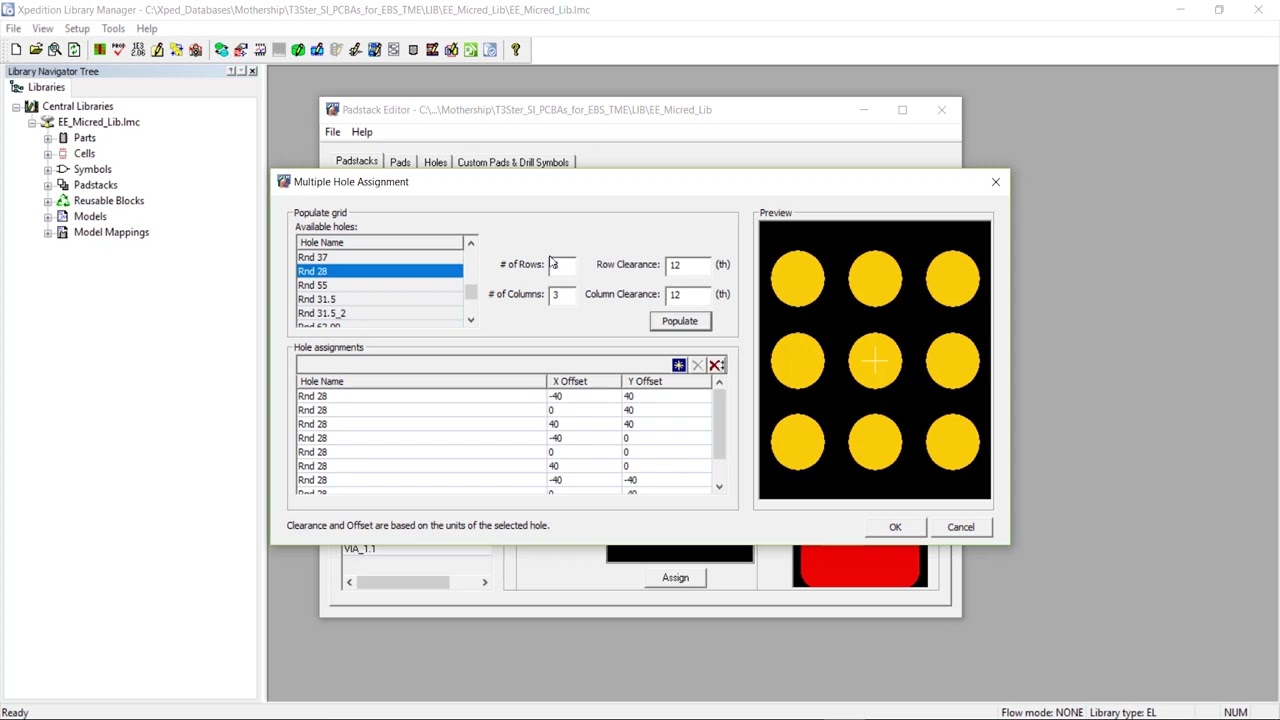This screenshot has height=720, width=1280.
Task: Expand the Models tree node
Action: 48,217
